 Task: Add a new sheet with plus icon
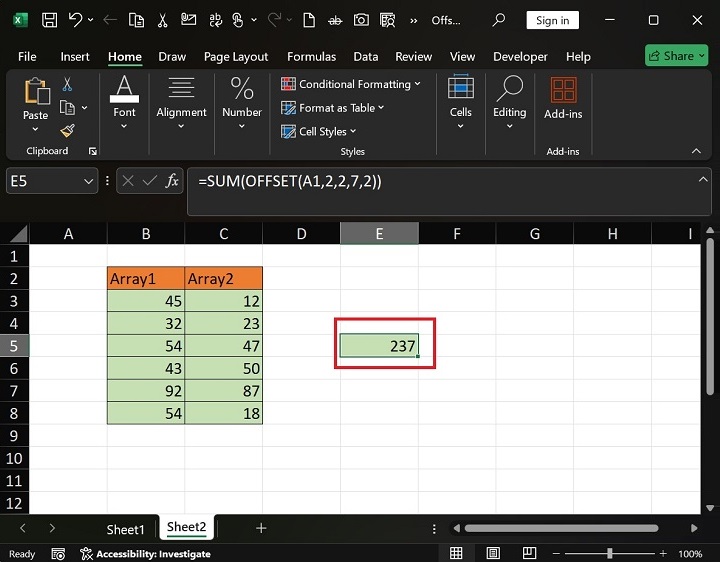(x=261, y=528)
